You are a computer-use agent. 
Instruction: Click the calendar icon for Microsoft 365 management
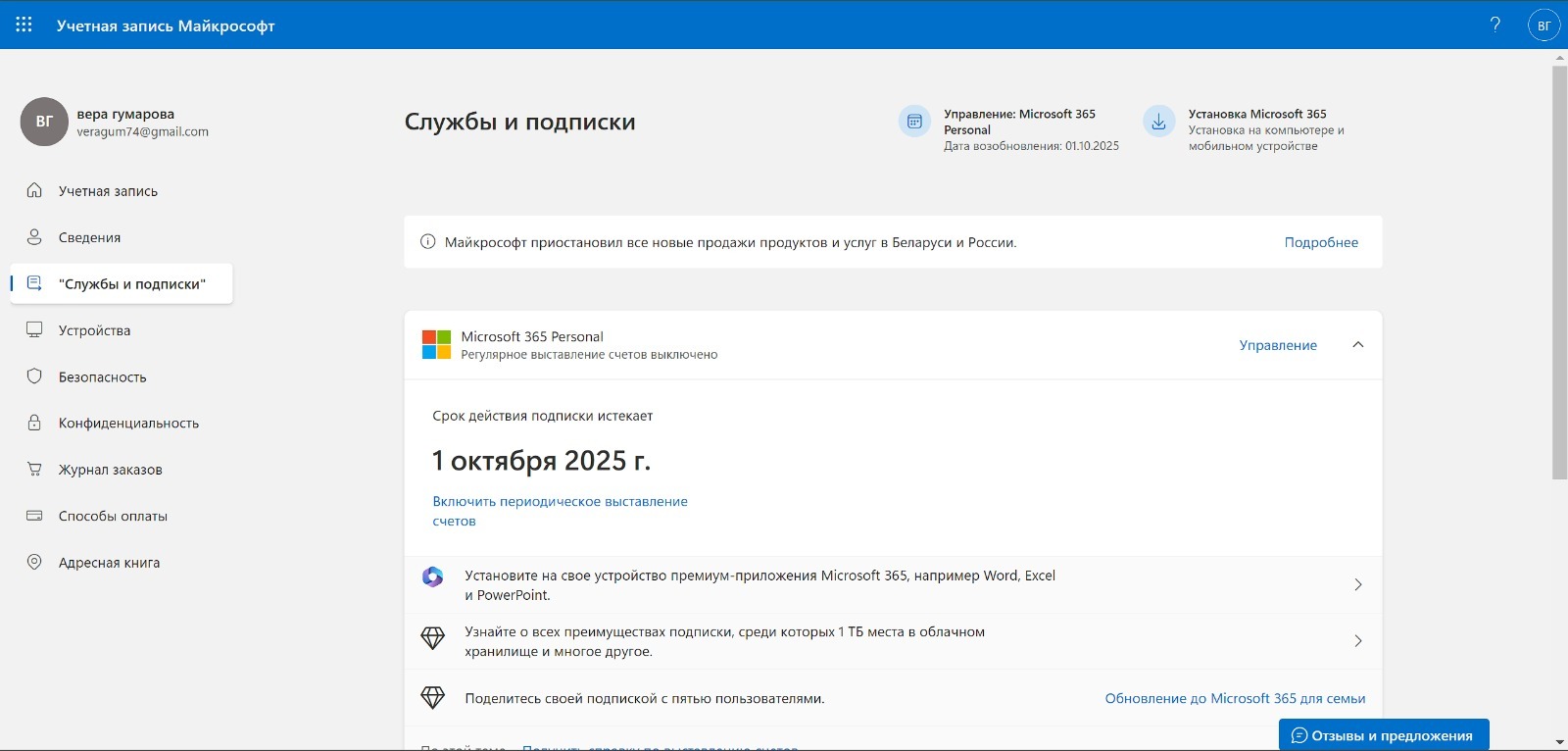click(x=914, y=122)
